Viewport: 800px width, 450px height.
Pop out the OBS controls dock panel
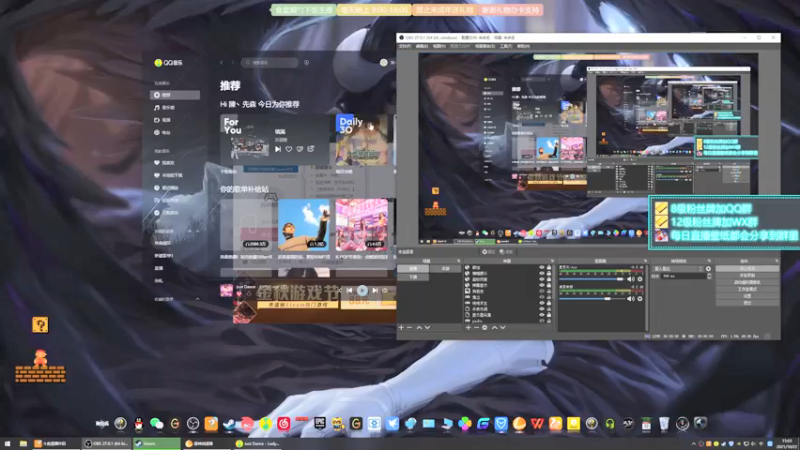click(x=777, y=261)
